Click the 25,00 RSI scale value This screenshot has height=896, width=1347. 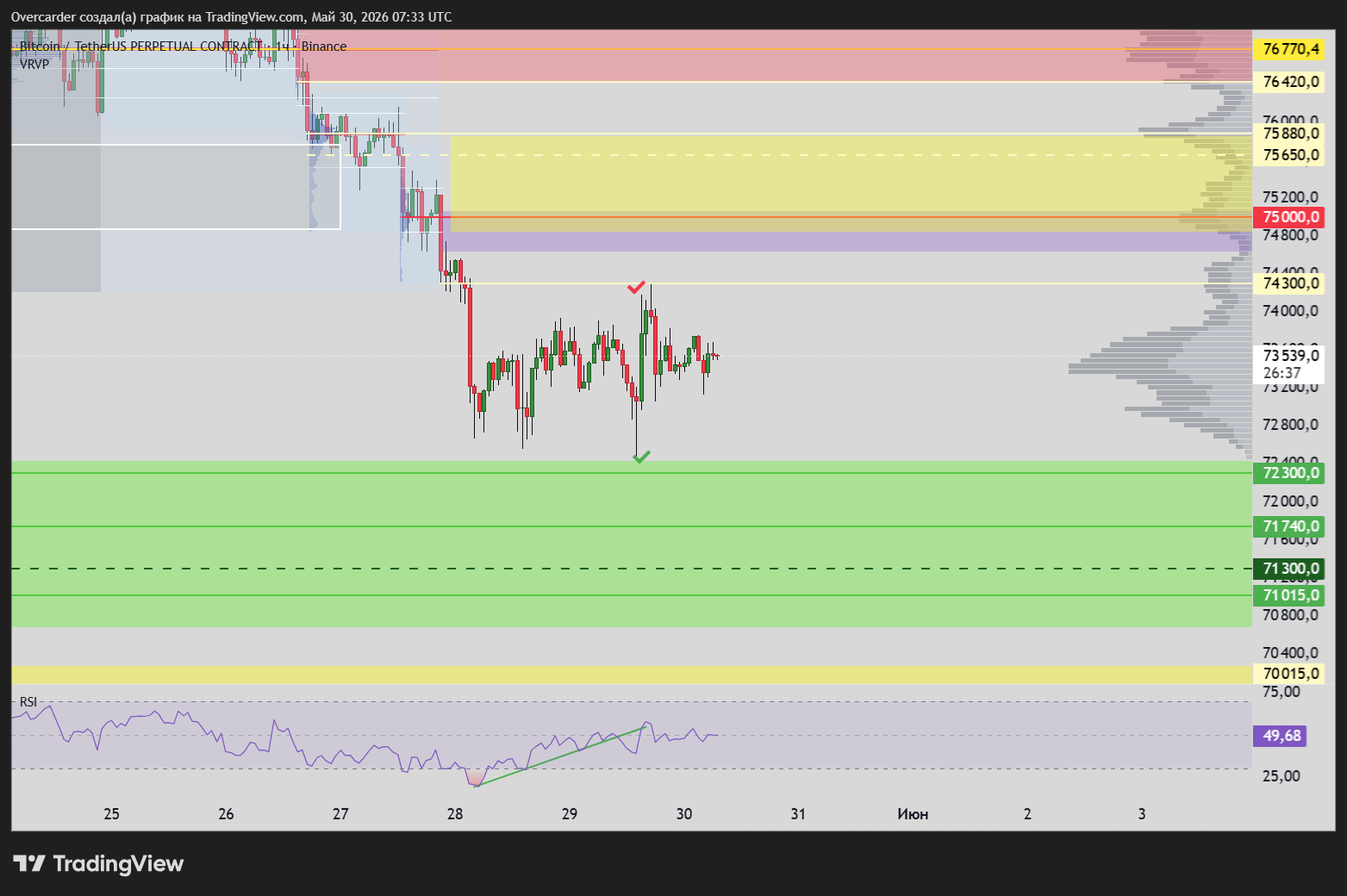click(x=1282, y=776)
